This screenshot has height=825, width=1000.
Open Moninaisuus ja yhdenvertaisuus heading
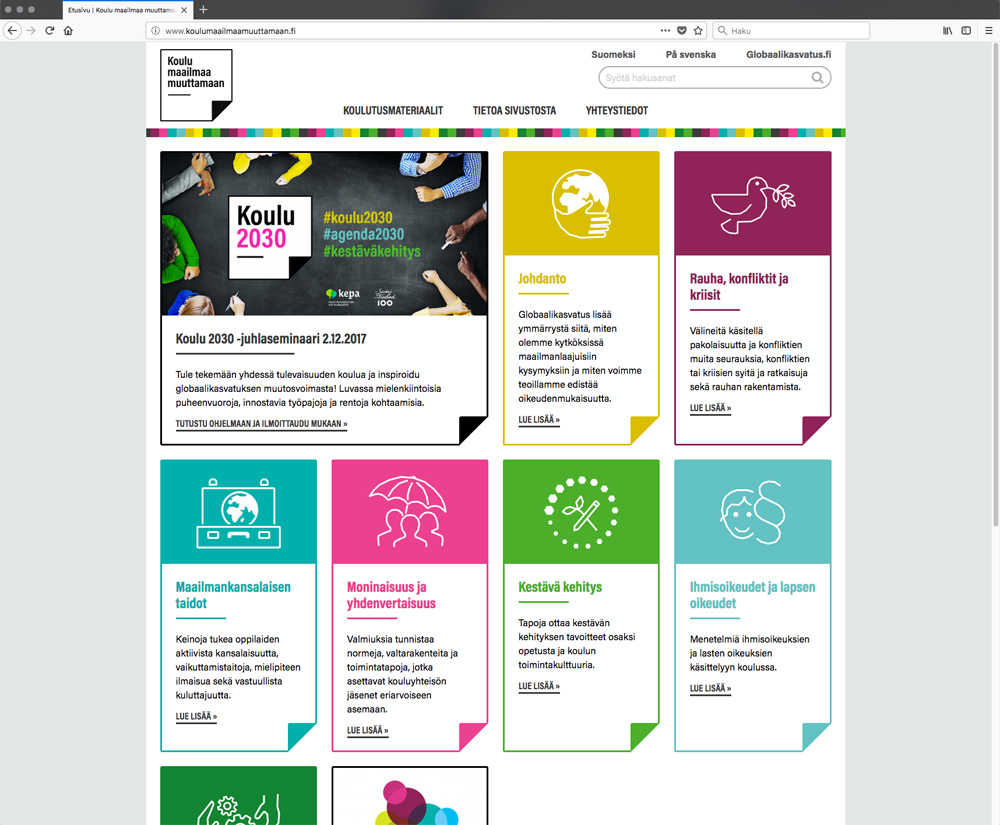pos(392,595)
